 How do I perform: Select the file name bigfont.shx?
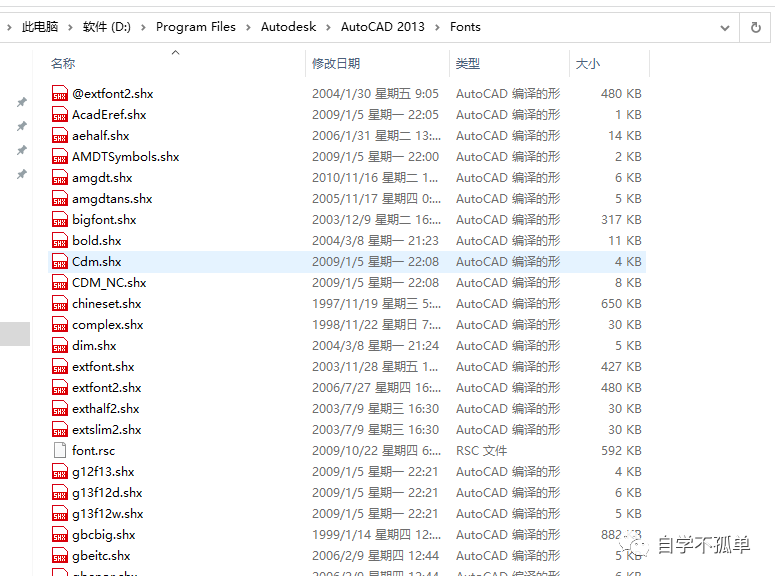pos(104,220)
